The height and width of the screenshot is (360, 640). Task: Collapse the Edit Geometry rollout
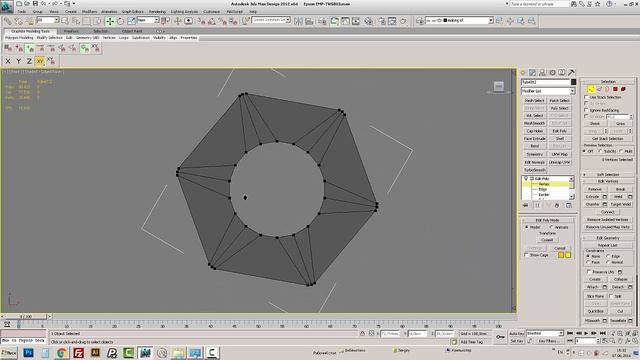[x=608, y=238]
